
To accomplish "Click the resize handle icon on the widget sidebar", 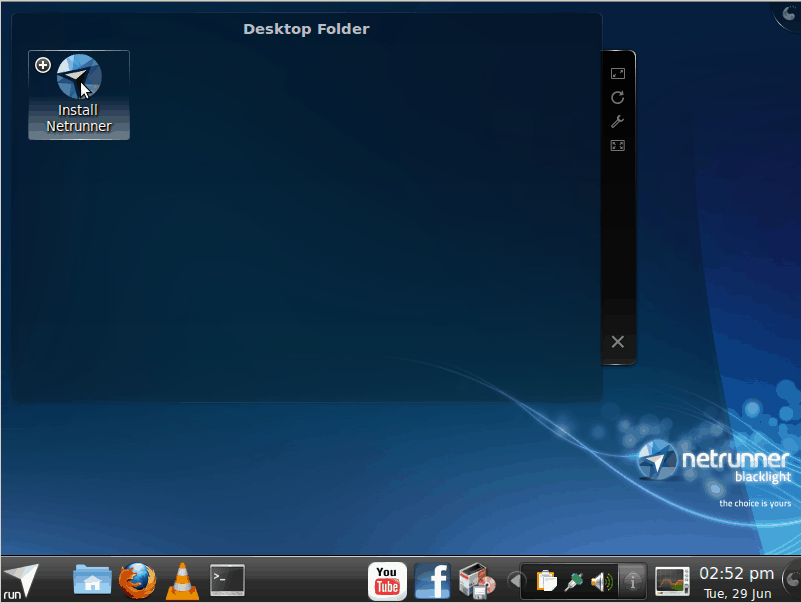I will click(618, 74).
